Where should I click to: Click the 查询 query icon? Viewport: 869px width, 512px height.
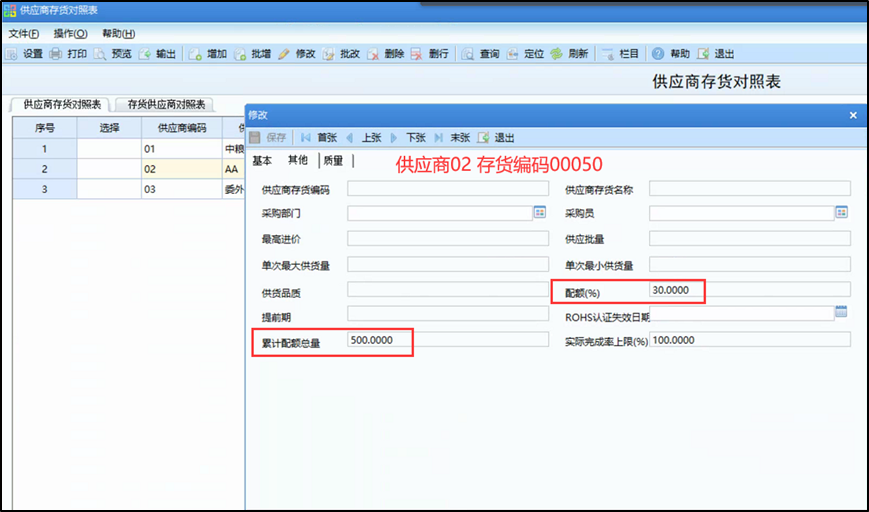[x=468, y=54]
